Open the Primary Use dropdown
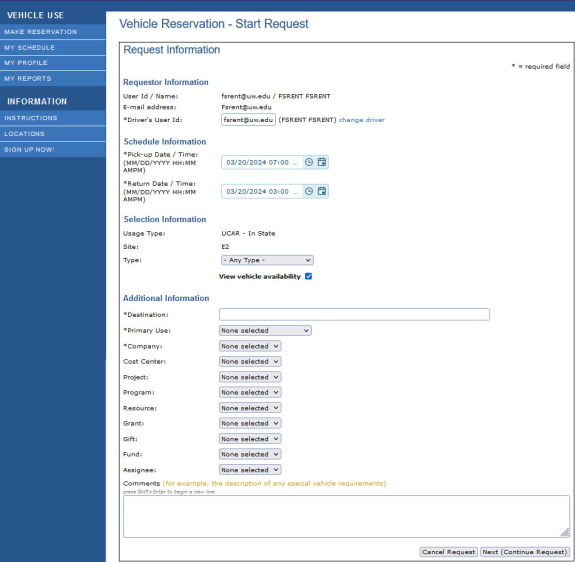 [265, 330]
